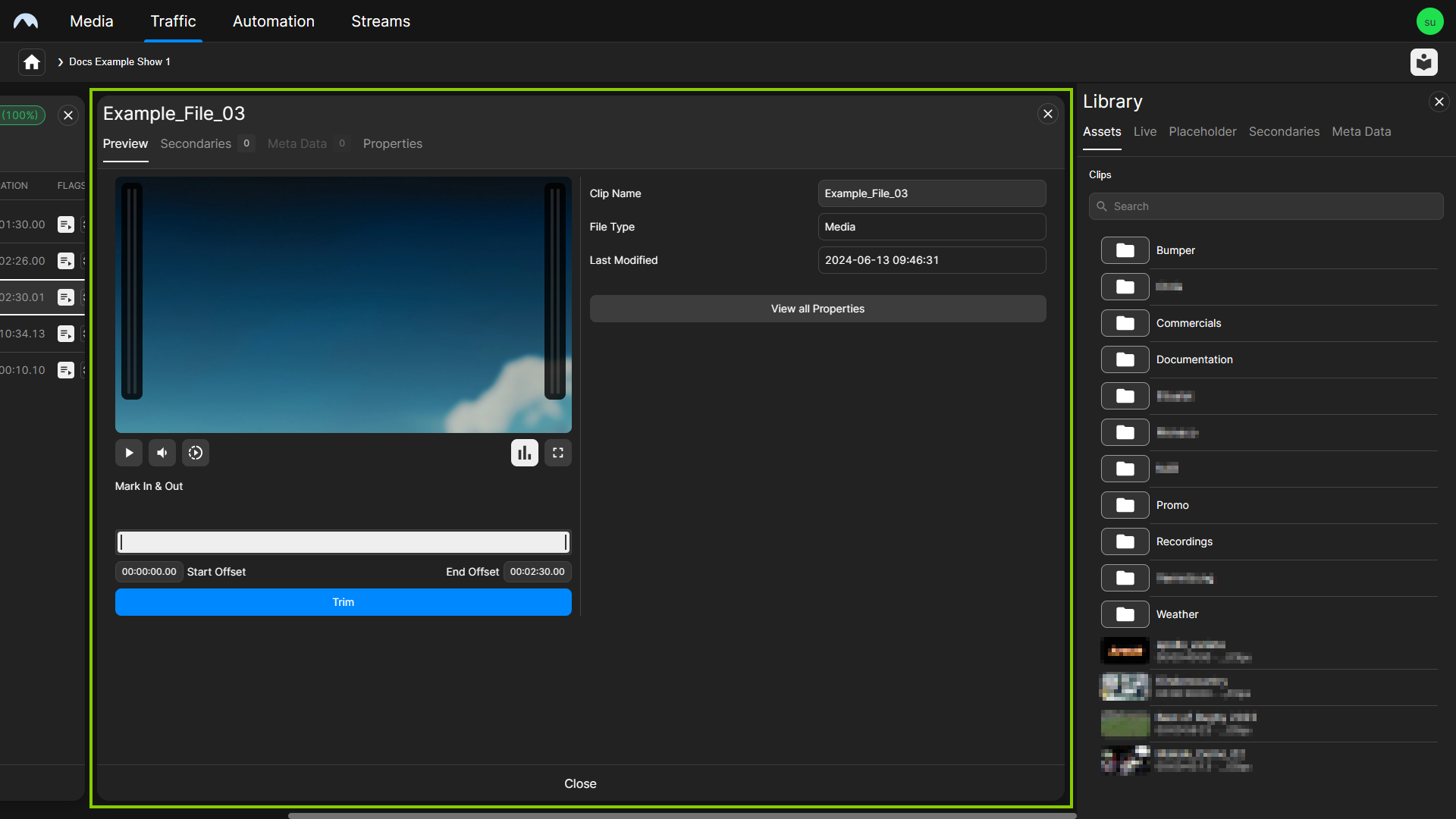Click the Secondaries Meta Data tab in Library
The image size is (1456, 819).
[x=1285, y=131]
